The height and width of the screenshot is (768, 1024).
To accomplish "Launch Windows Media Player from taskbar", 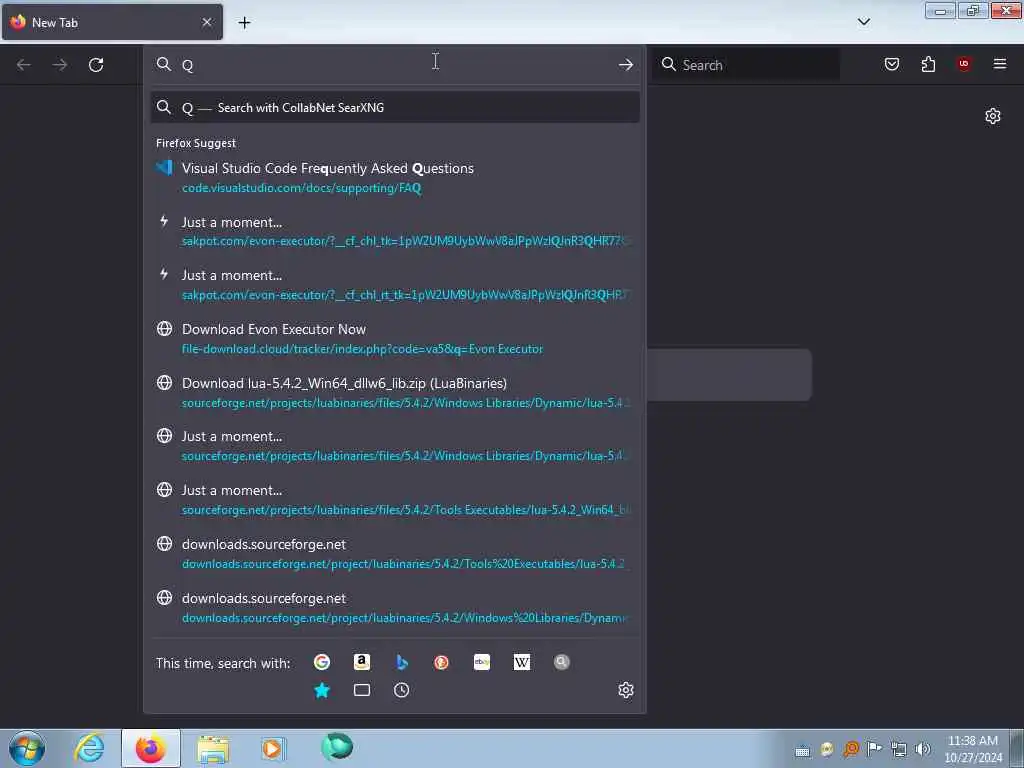I will (x=273, y=748).
